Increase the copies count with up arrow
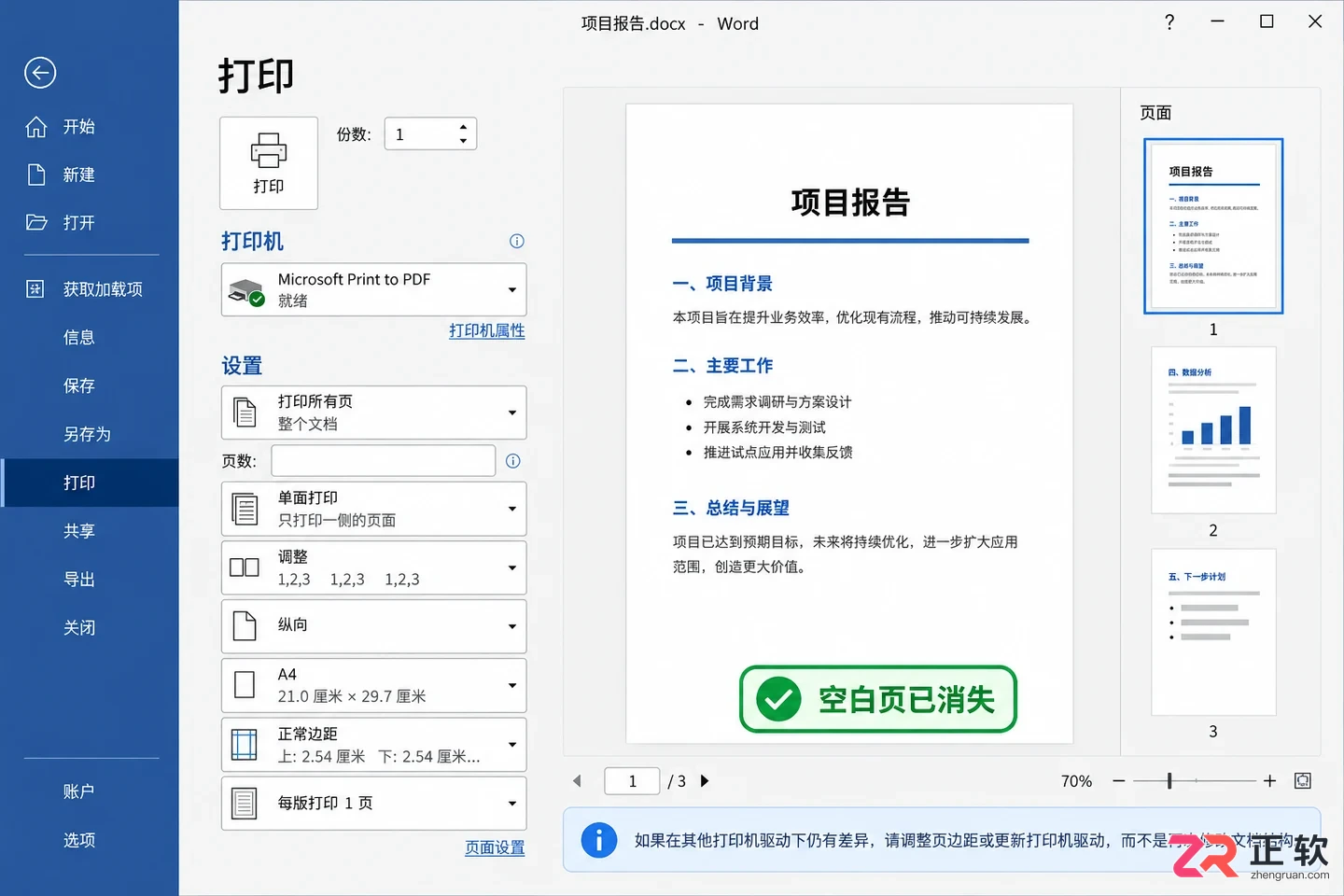This screenshot has width=1344, height=896. (463, 127)
